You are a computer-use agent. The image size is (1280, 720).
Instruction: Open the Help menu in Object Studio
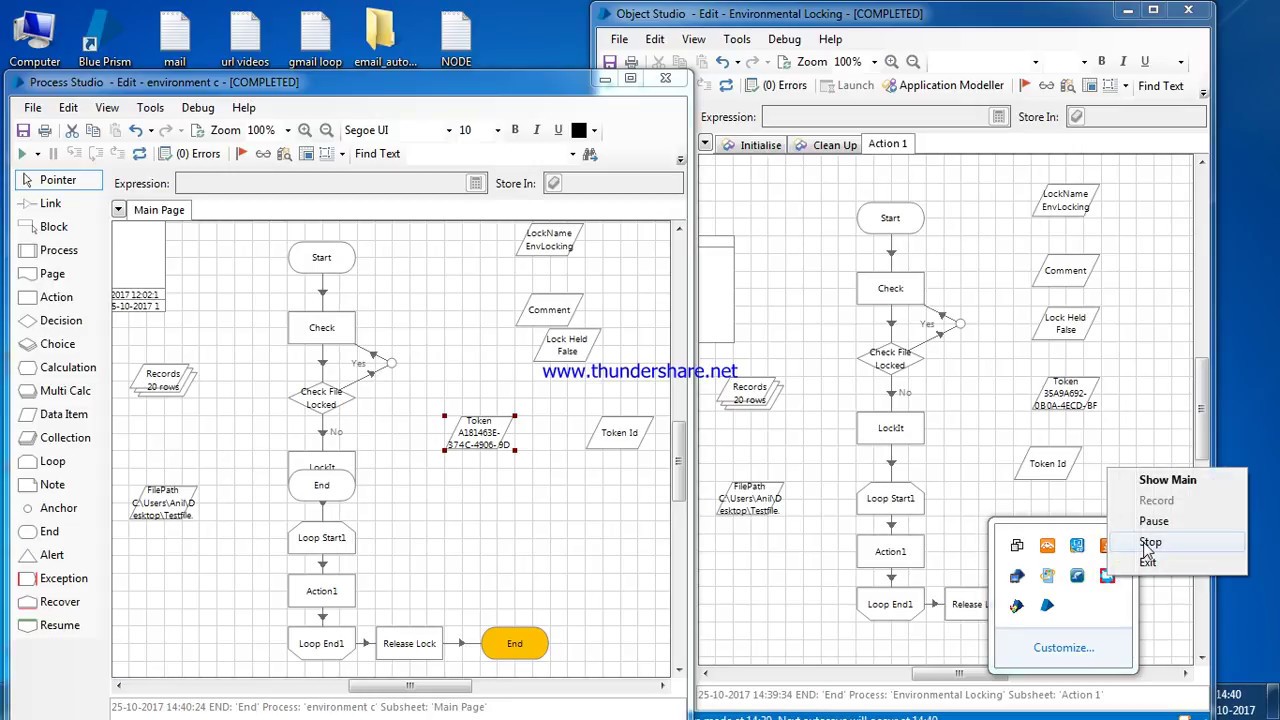pyautogui.click(x=830, y=40)
